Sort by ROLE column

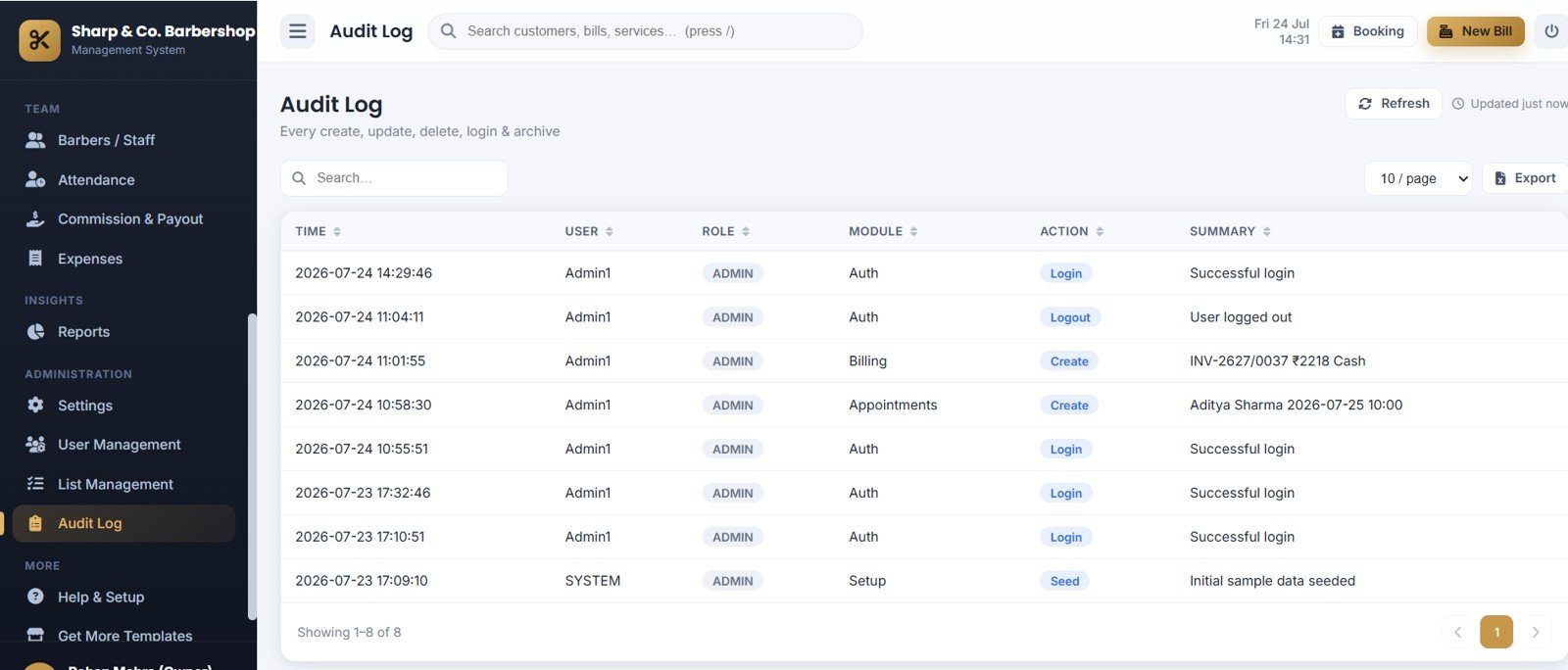725,231
